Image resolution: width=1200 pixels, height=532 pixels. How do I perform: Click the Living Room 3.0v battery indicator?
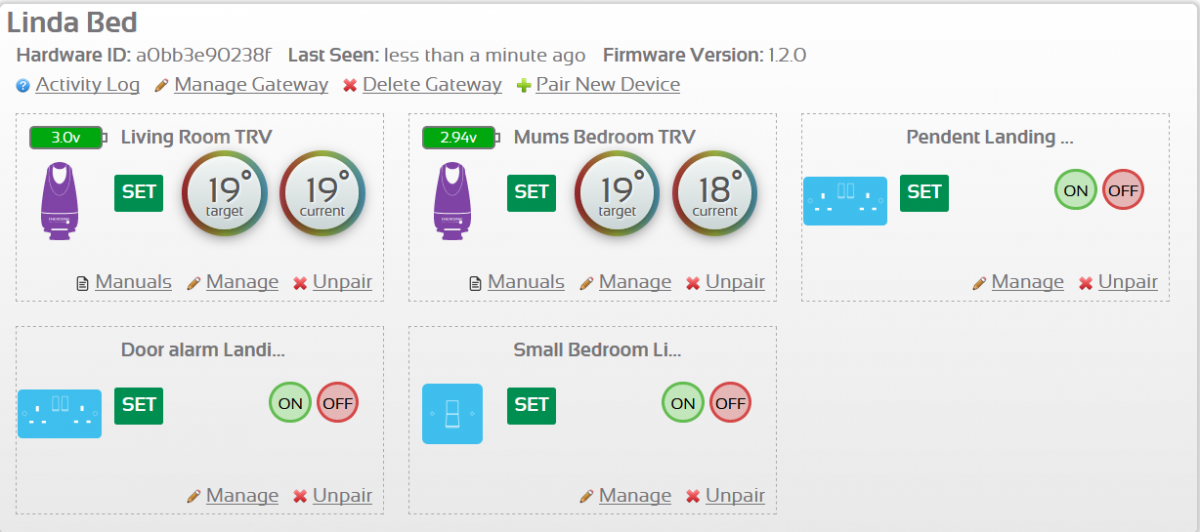[66, 137]
